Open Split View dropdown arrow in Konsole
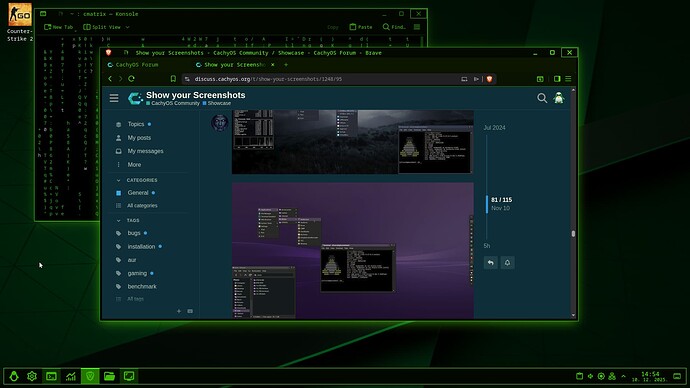This screenshot has width=690, height=388. (x=128, y=27)
